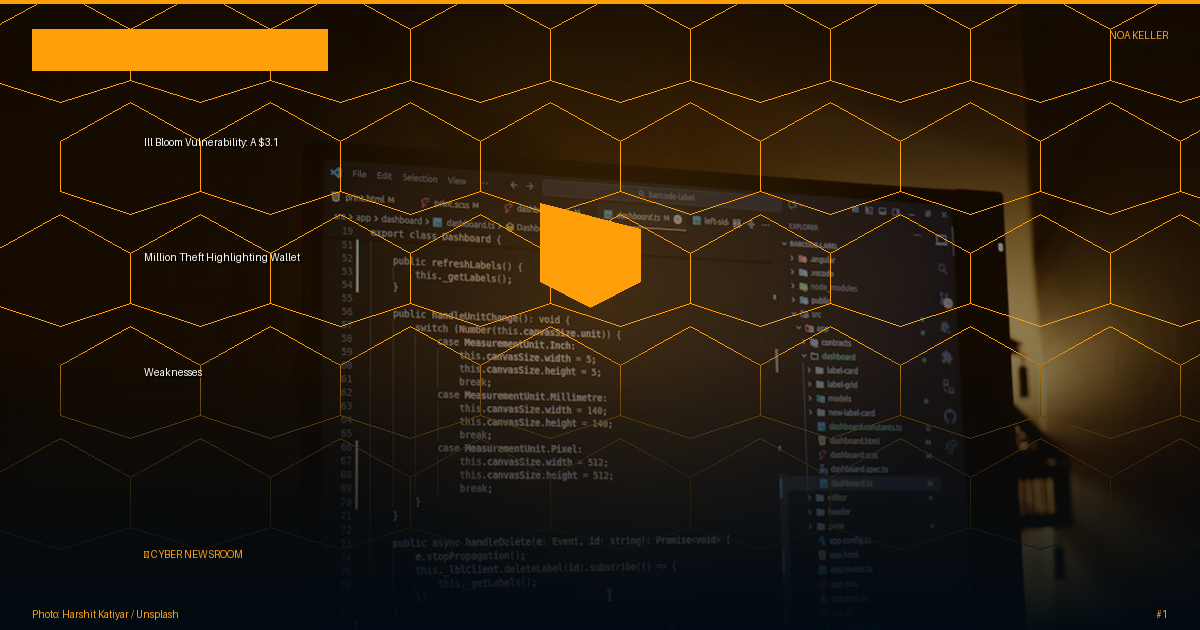This screenshot has height=630, width=1200.
Task: Switch to the print.html editor tab
Action: 362,198
